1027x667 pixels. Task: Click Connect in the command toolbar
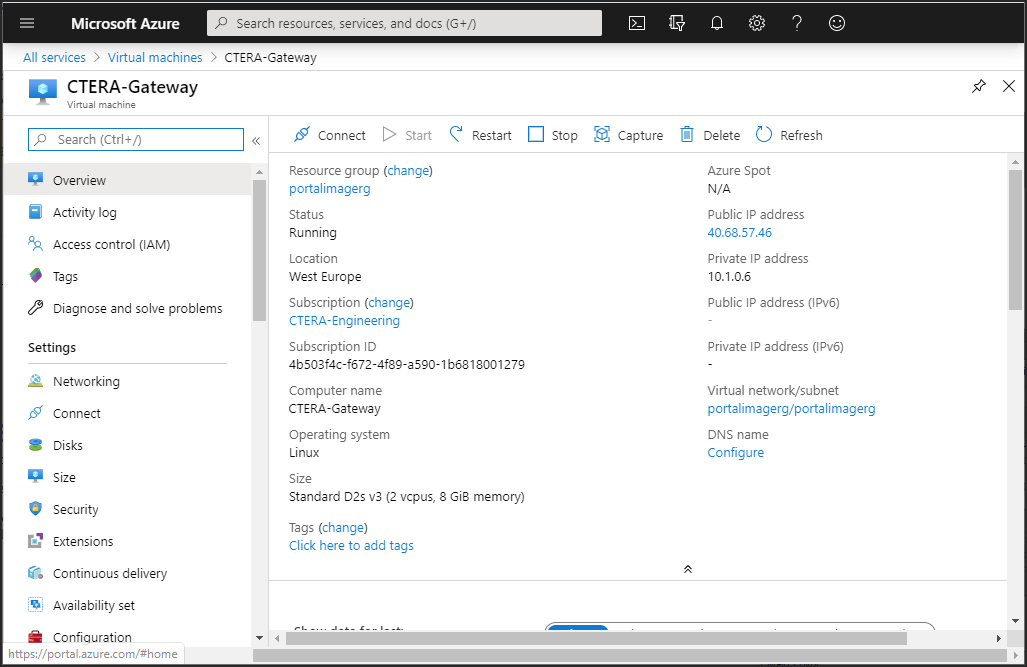tap(329, 135)
